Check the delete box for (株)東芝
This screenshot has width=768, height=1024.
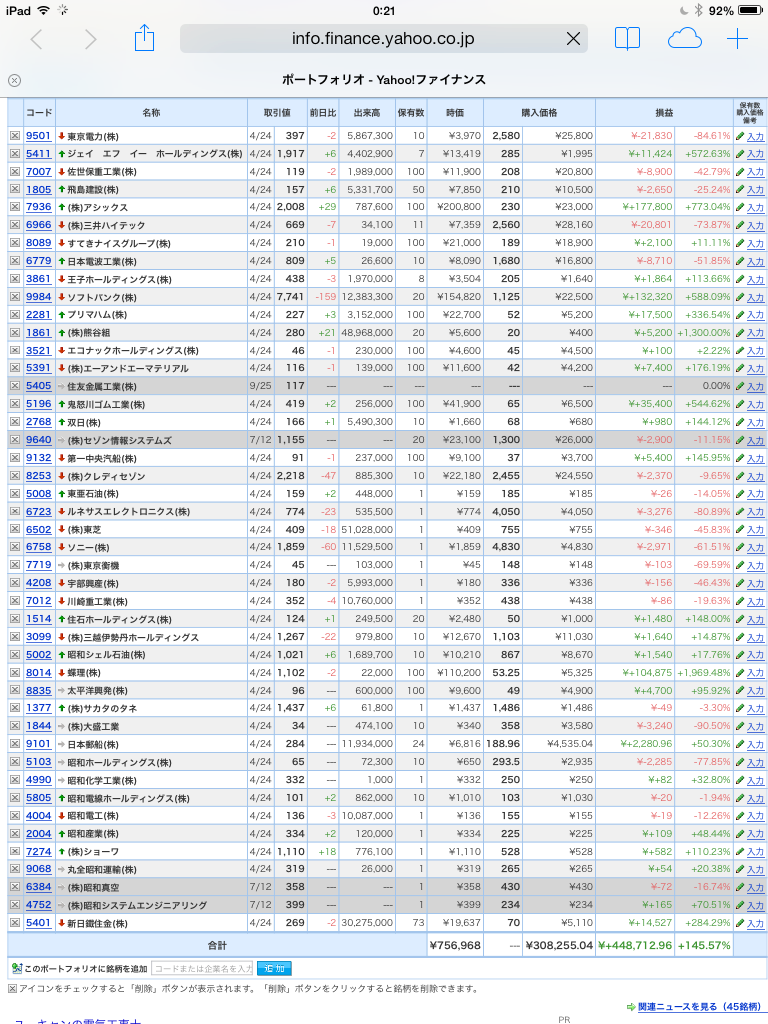coord(14,530)
